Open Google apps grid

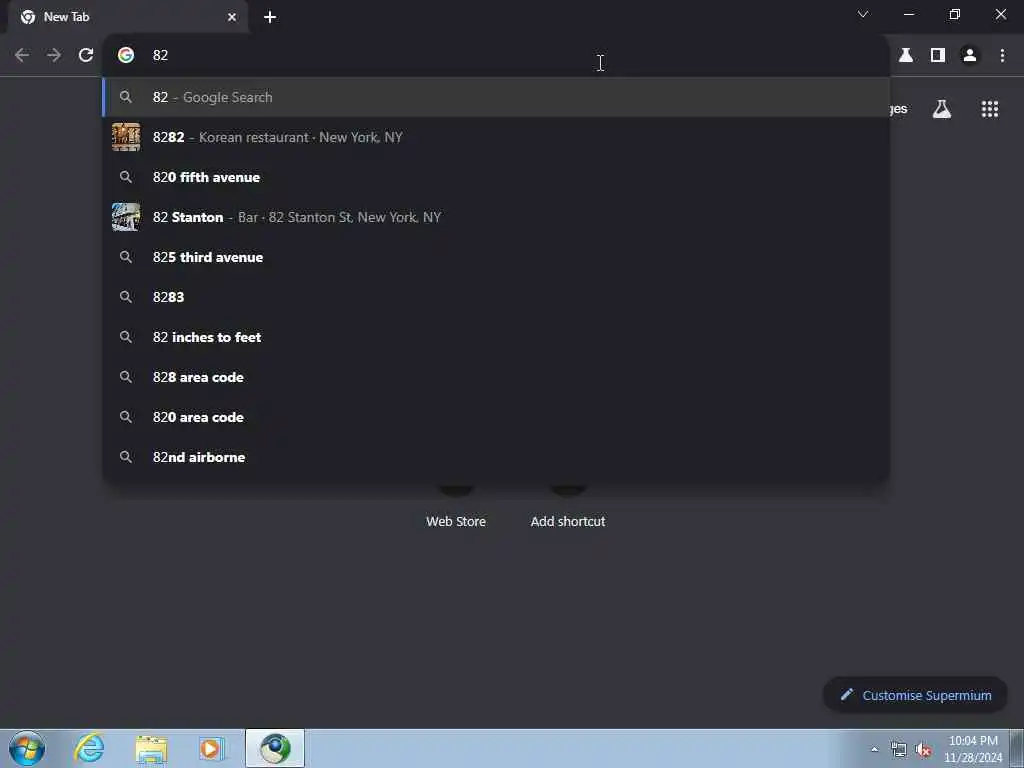click(x=990, y=109)
